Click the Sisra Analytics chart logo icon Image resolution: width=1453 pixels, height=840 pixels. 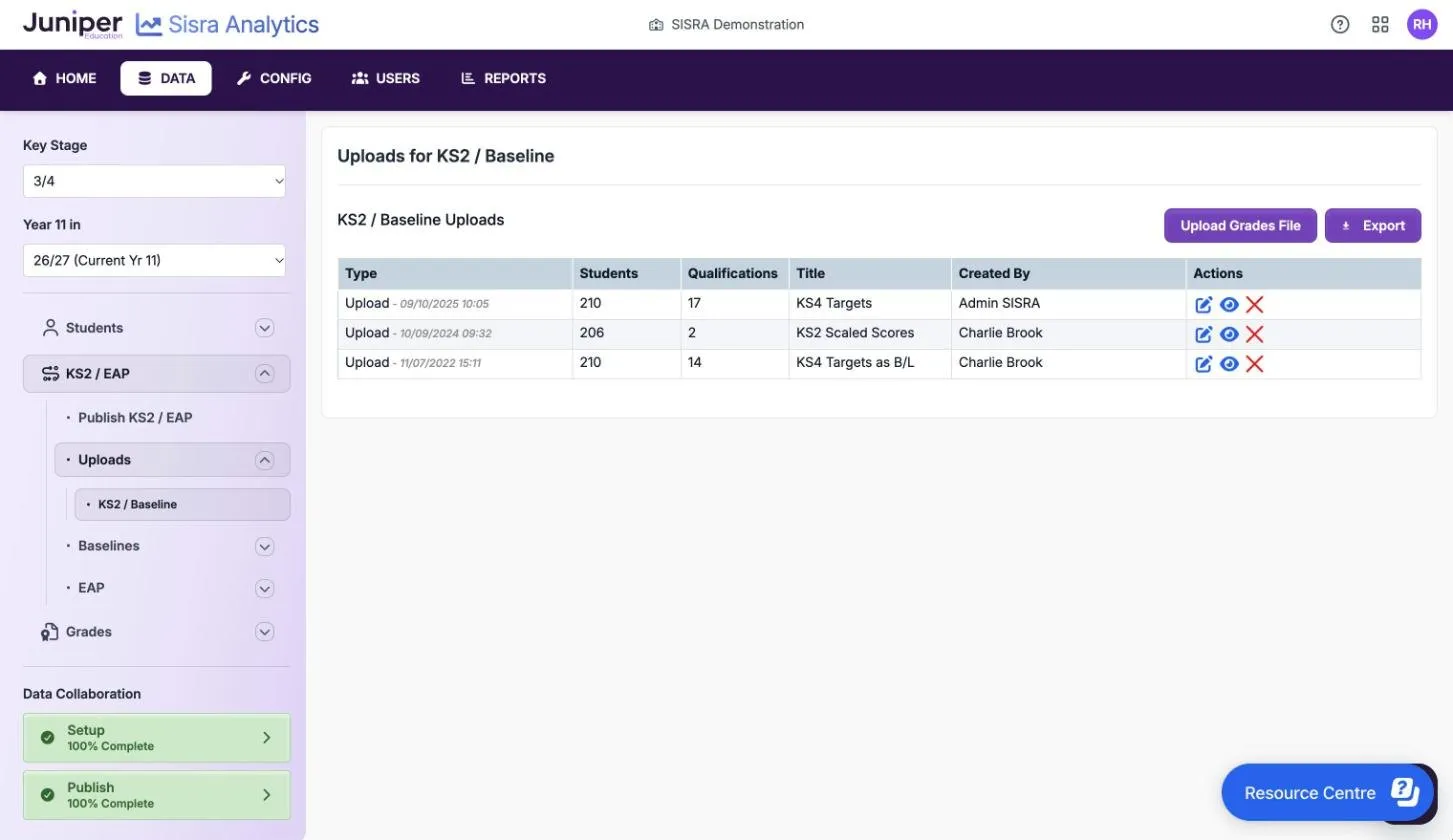[149, 25]
